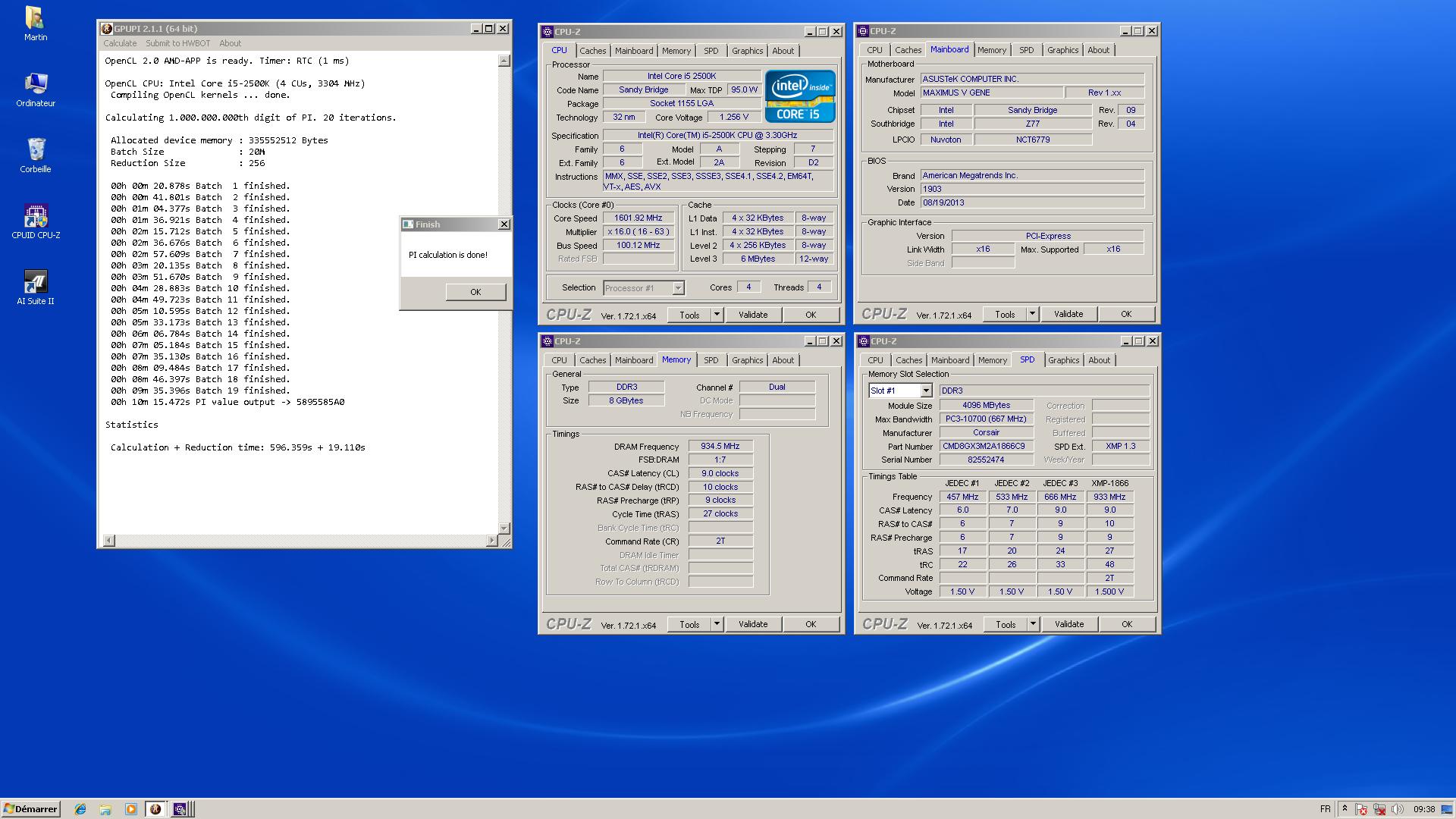Image resolution: width=1456 pixels, height=819 pixels.
Task: Click the Internet Explorer taskbar icon
Action: pyautogui.click(x=80, y=809)
